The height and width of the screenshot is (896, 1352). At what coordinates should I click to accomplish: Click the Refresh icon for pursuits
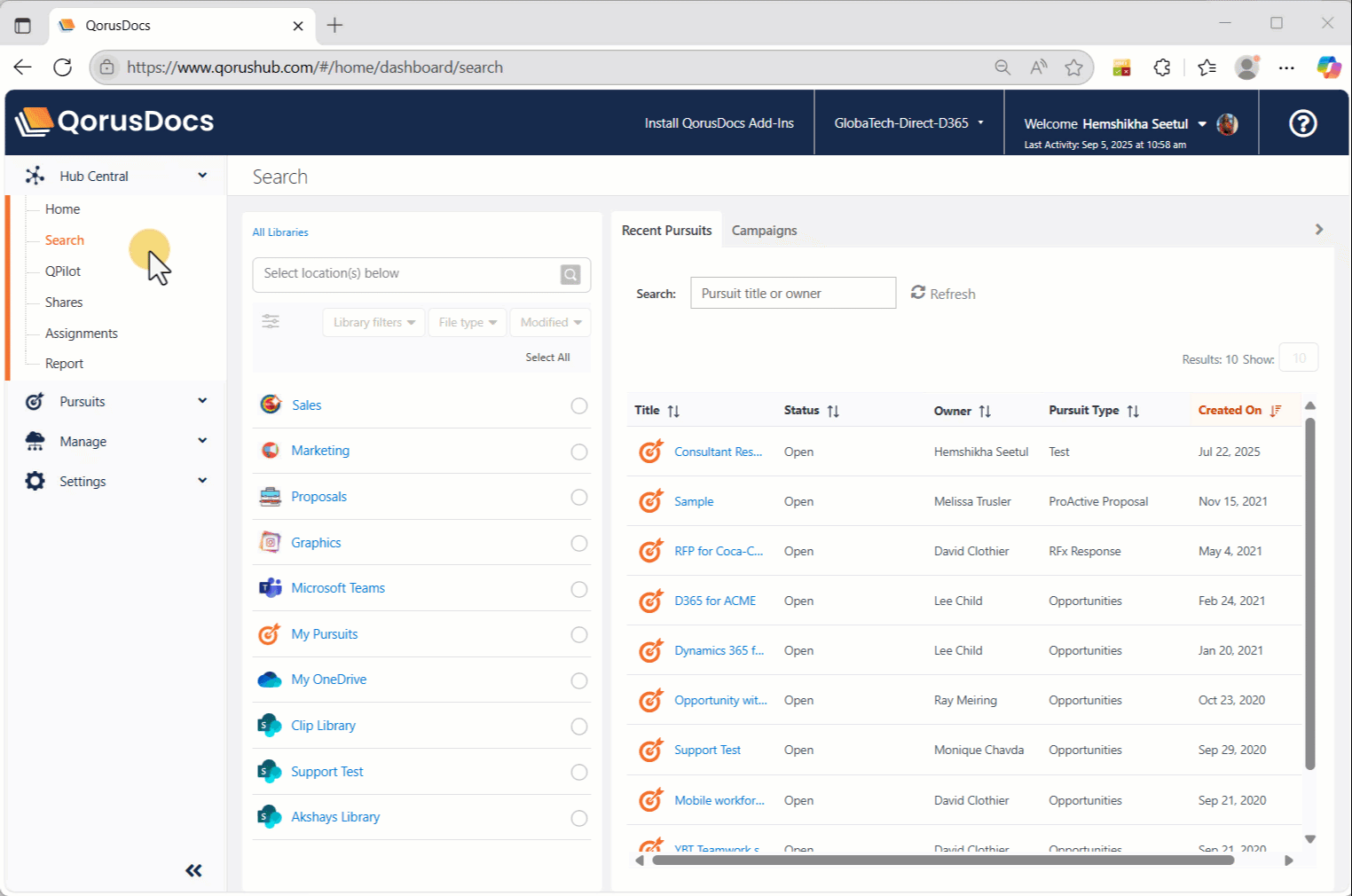point(918,293)
